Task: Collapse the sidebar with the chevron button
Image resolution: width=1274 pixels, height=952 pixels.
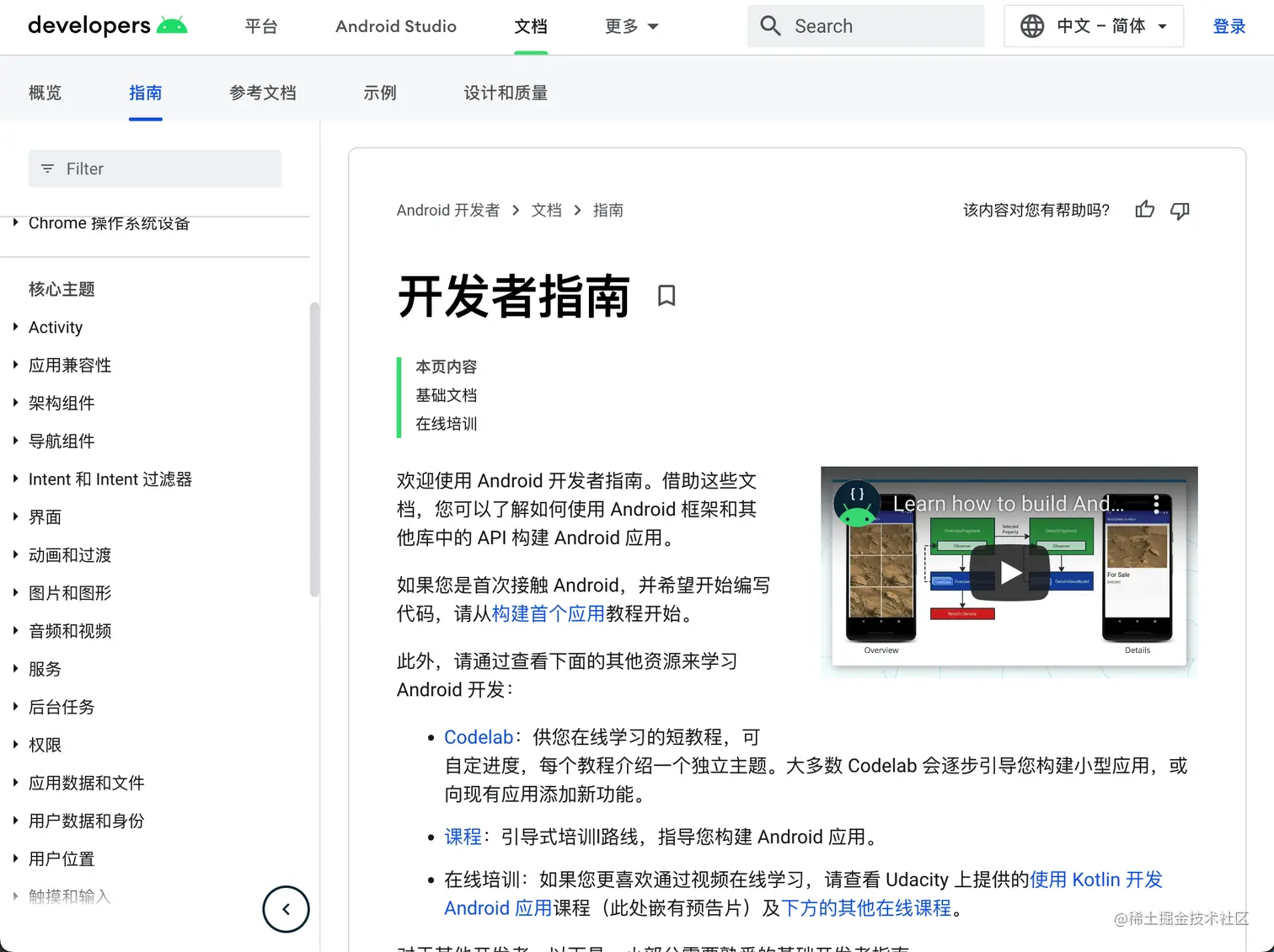Action: (286, 909)
